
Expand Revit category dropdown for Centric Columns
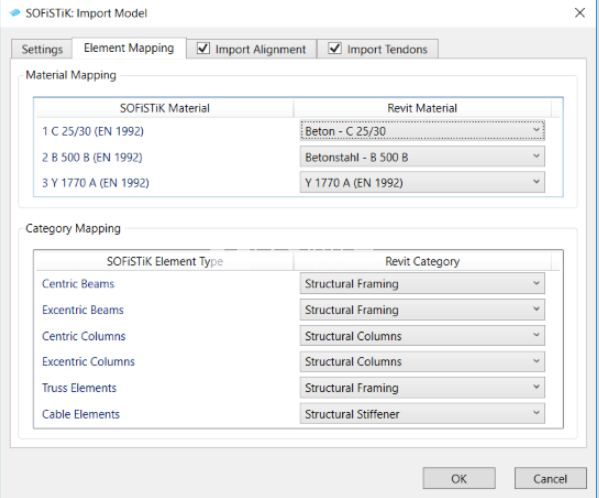pyautogui.click(x=422, y=336)
